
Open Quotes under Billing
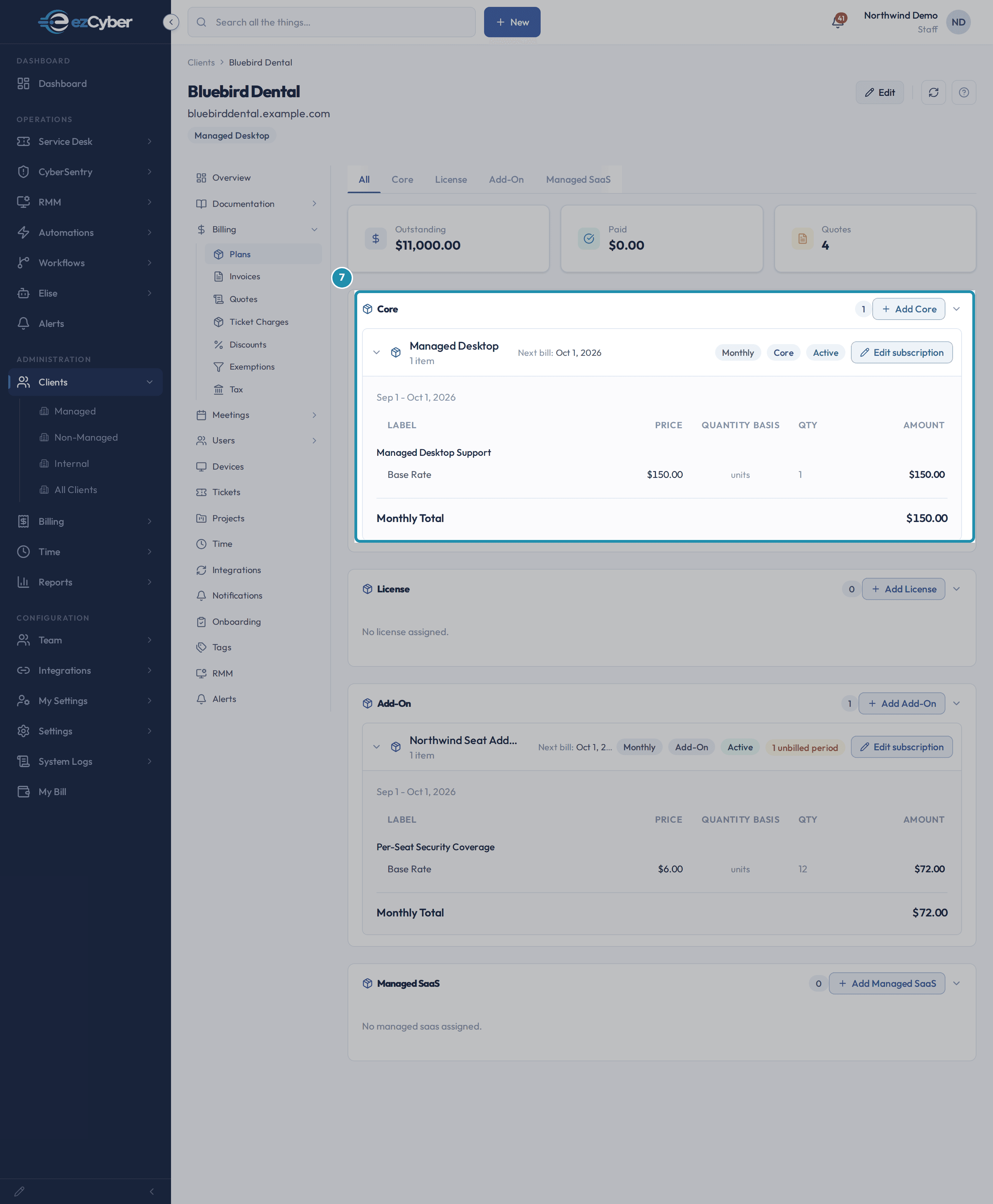(263, 299)
